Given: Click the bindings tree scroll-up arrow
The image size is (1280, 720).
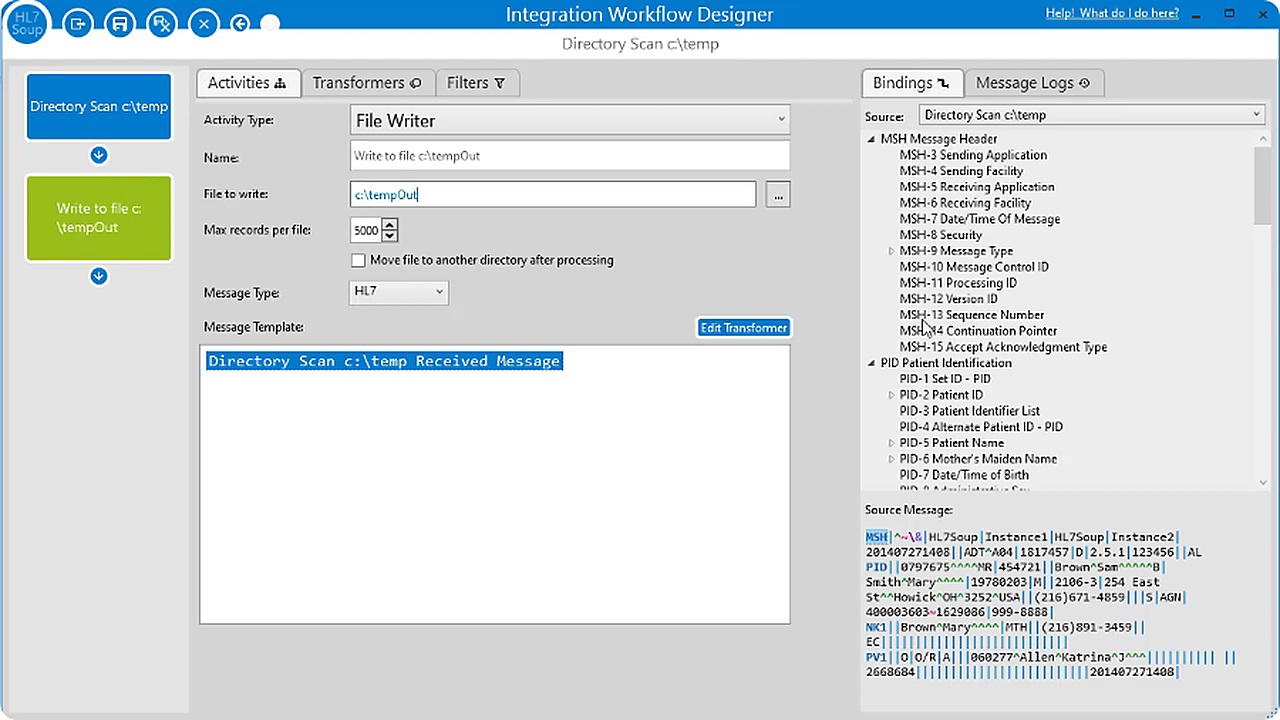Looking at the screenshot, I should [x=1262, y=139].
